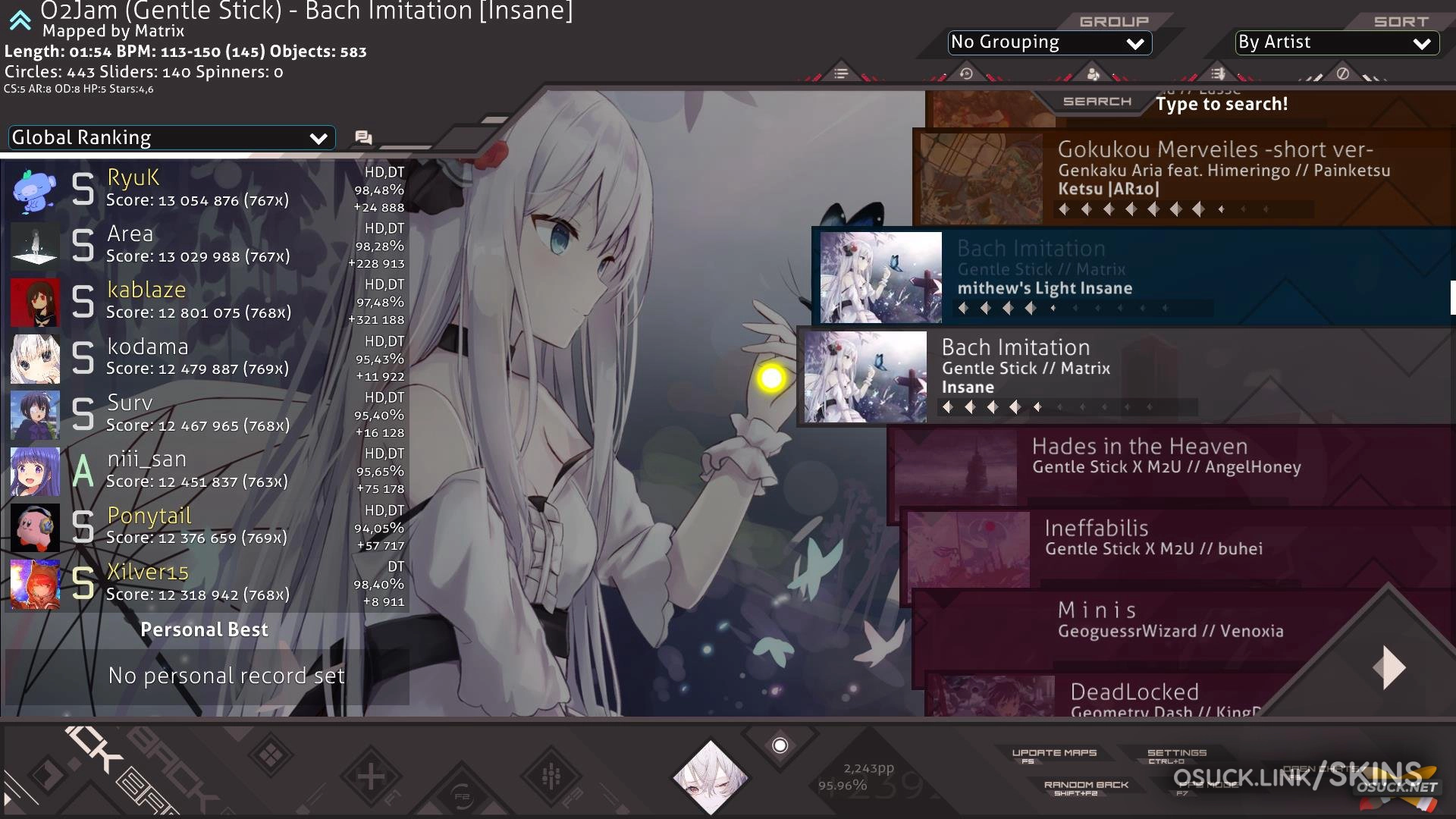This screenshot has height=819, width=1456.
Task: Select the Collections list tab icon
Action: coord(841,74)
